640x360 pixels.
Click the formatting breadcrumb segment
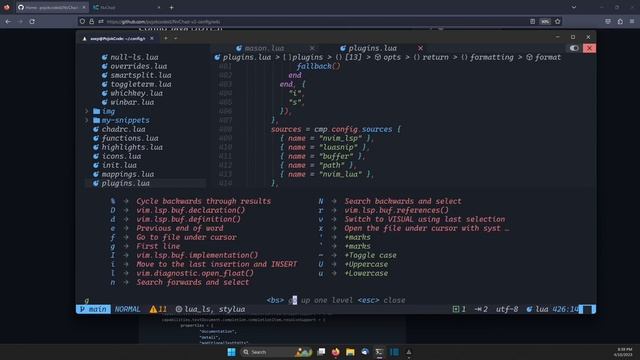coord(491,57)
